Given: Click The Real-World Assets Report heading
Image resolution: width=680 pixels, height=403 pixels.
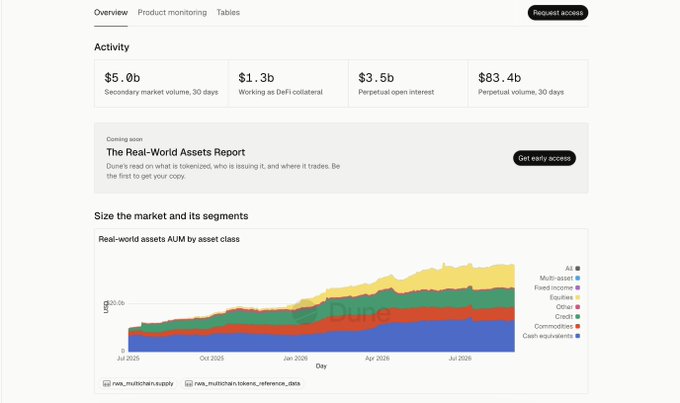Looking at the screenshot, I should (x=176, y=152).
